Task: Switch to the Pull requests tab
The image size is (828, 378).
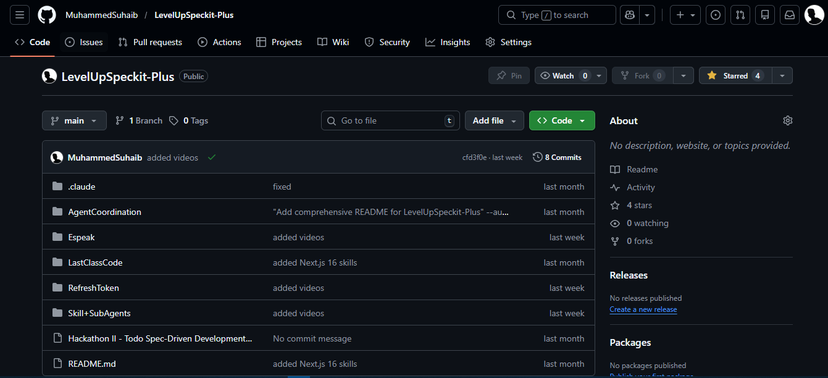Action: coord(150,42)
